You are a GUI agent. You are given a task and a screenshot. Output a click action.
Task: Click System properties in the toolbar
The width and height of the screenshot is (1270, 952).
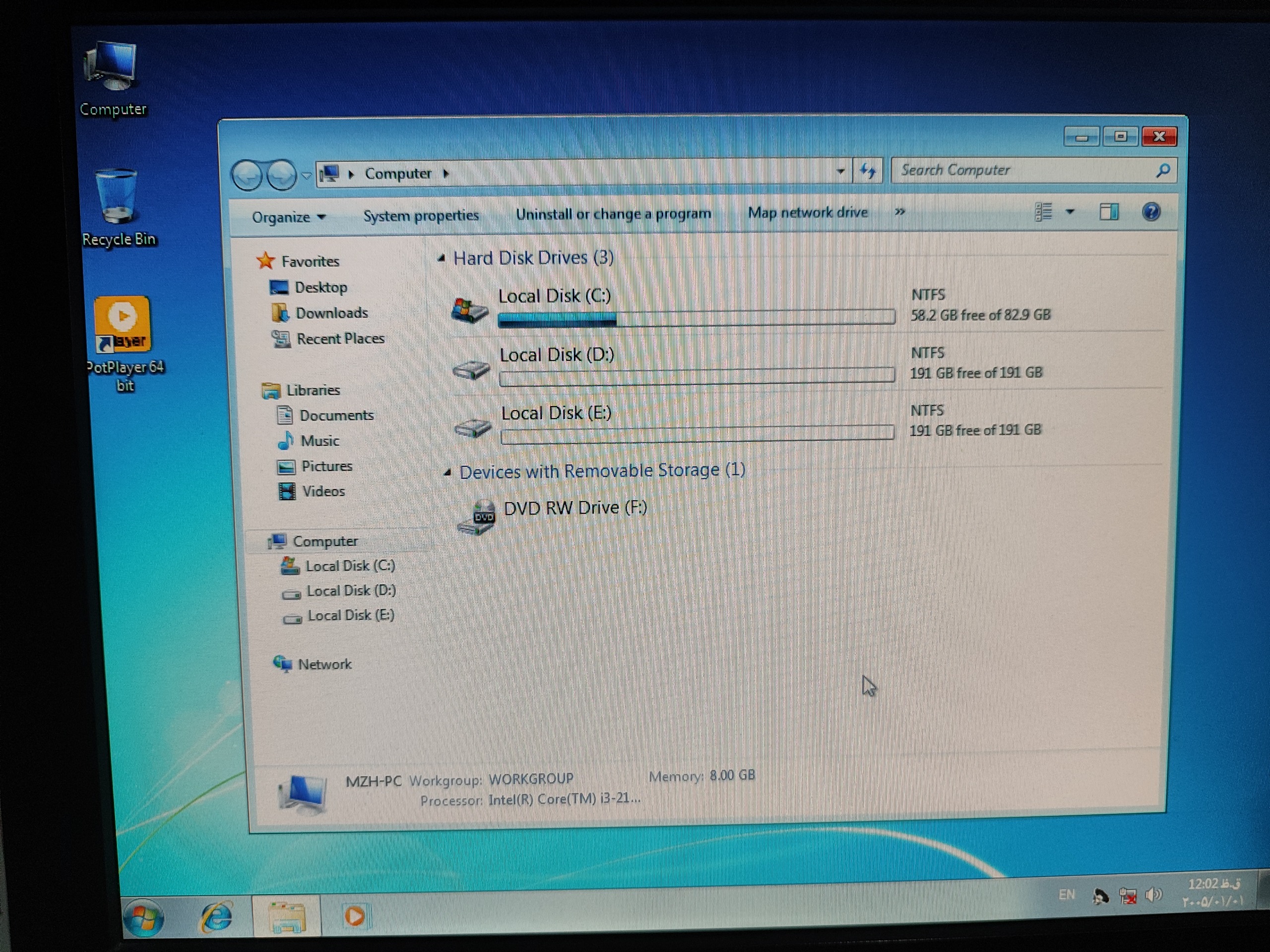[421, 216]
